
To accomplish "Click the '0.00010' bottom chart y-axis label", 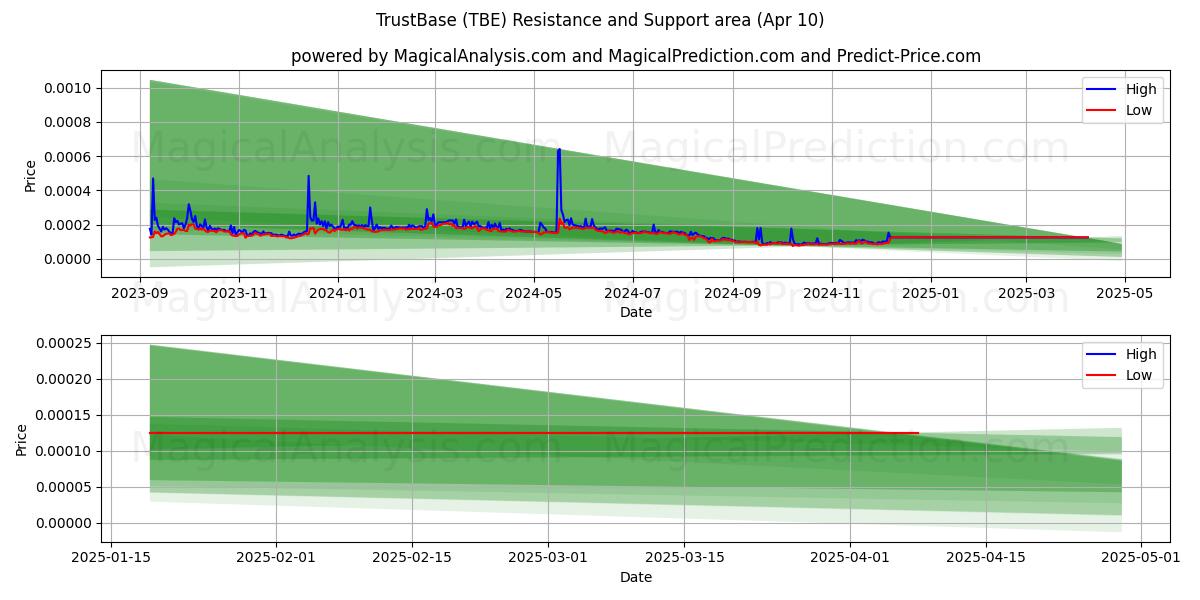I will click(x=65, y=451).
